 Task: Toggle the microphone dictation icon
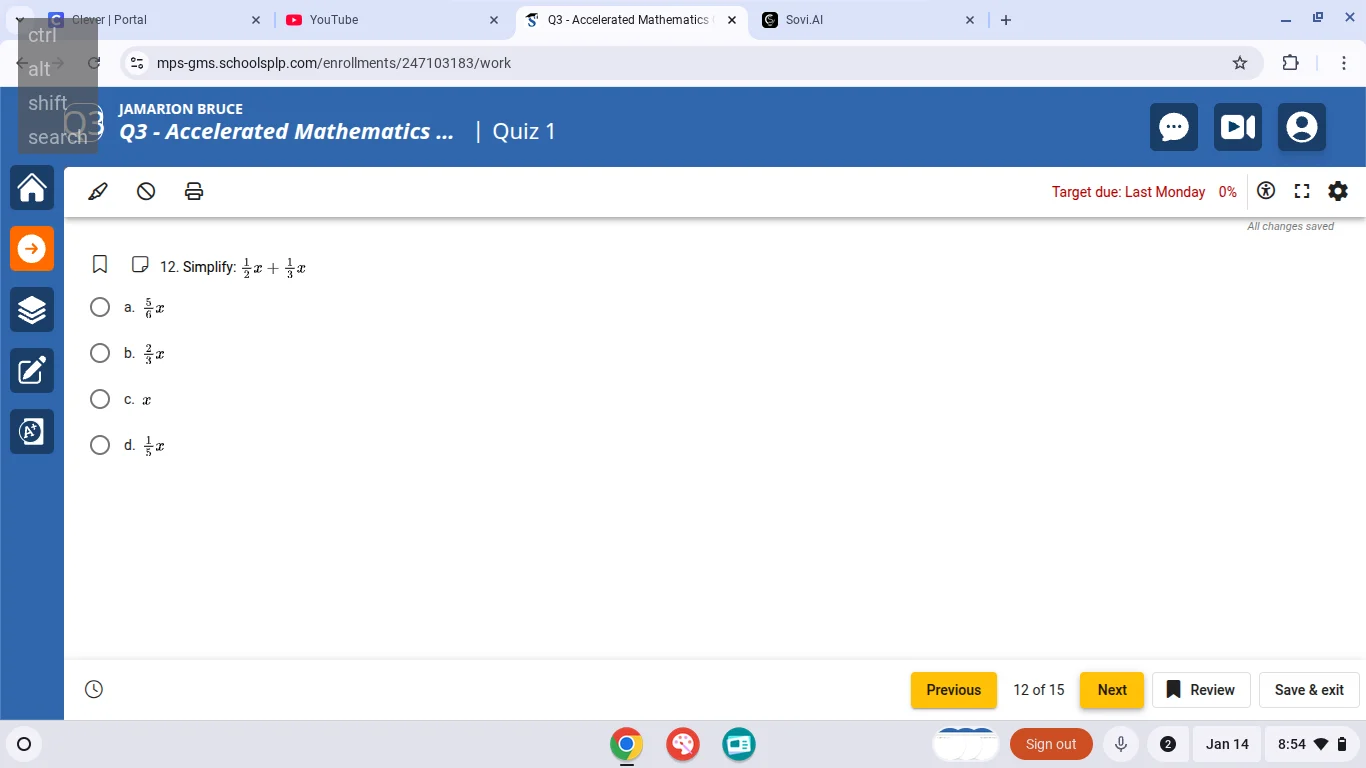click(1121, 744)
